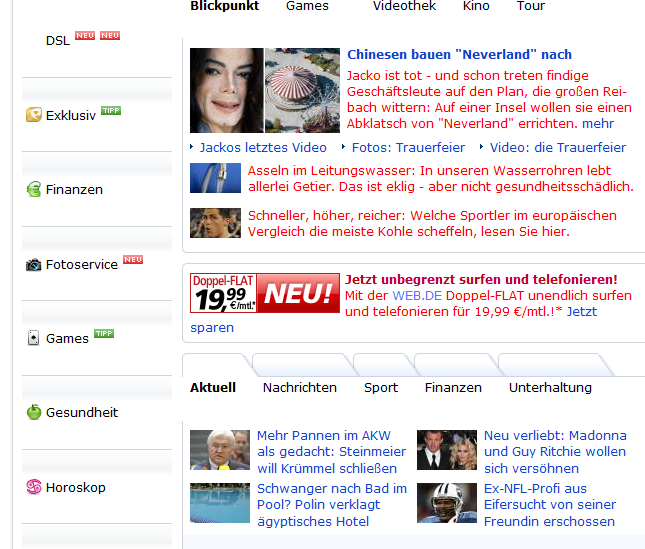
Task: Go to Finanzen in the sidebar
Action: point(74,190)
